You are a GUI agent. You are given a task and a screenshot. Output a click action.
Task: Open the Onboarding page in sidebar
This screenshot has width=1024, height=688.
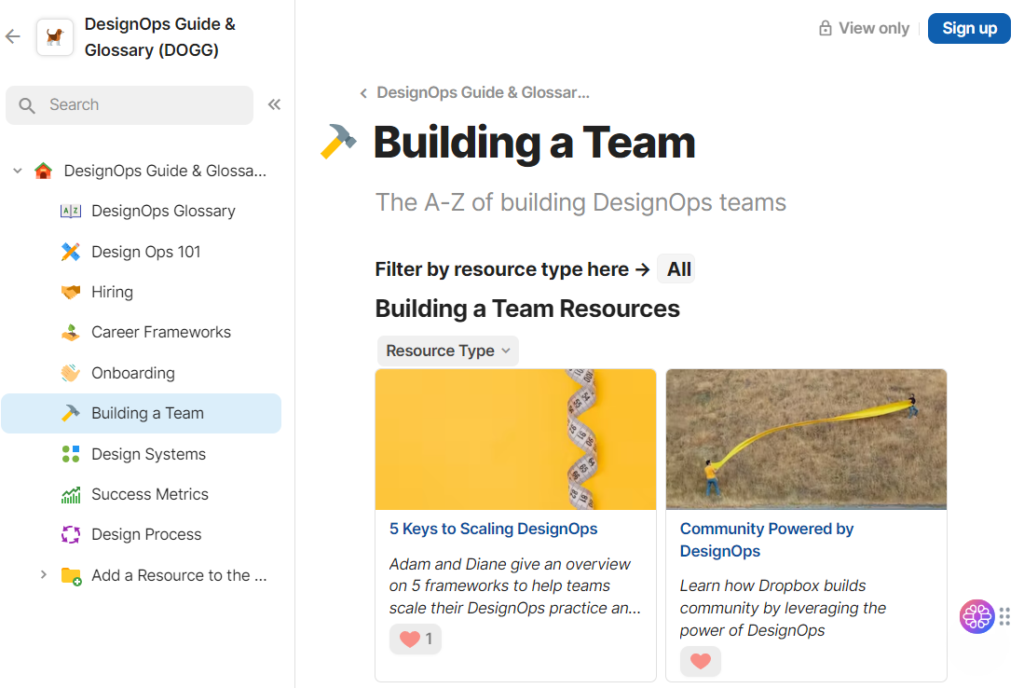tap(133, 373)
